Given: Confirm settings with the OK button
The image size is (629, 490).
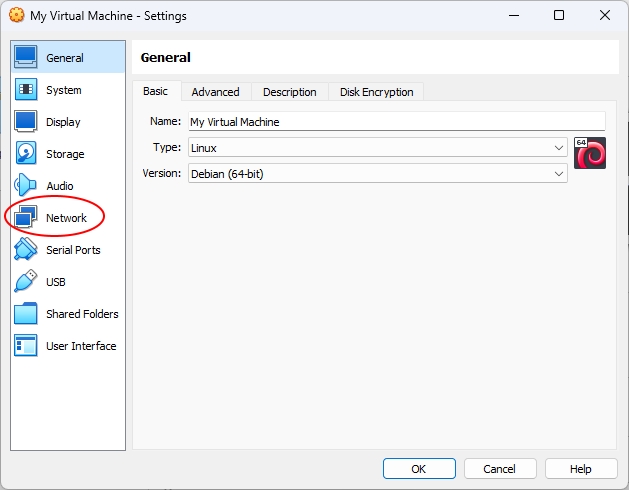Looking at the screenshot, I should pos(419,469).
